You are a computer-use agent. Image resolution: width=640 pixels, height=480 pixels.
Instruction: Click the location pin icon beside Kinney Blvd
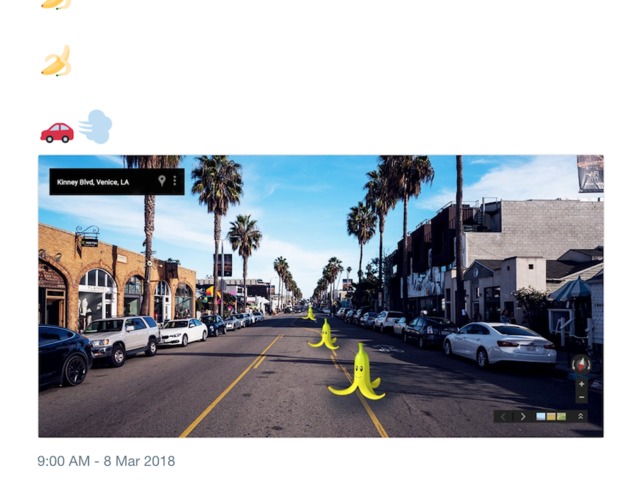162,181
